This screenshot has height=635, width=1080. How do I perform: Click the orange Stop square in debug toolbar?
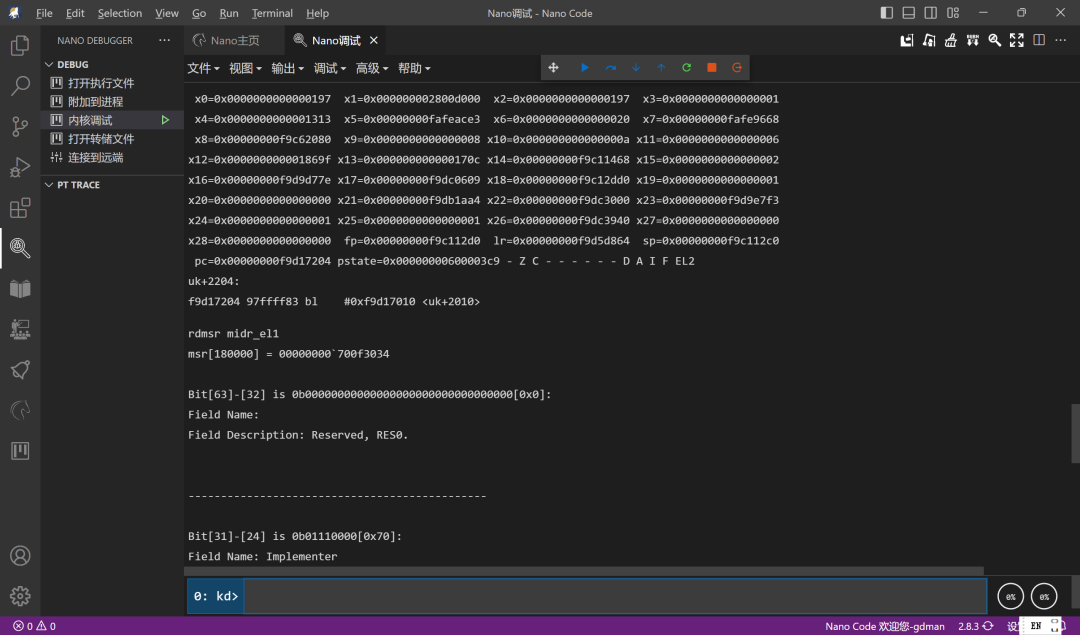[712, 67]
